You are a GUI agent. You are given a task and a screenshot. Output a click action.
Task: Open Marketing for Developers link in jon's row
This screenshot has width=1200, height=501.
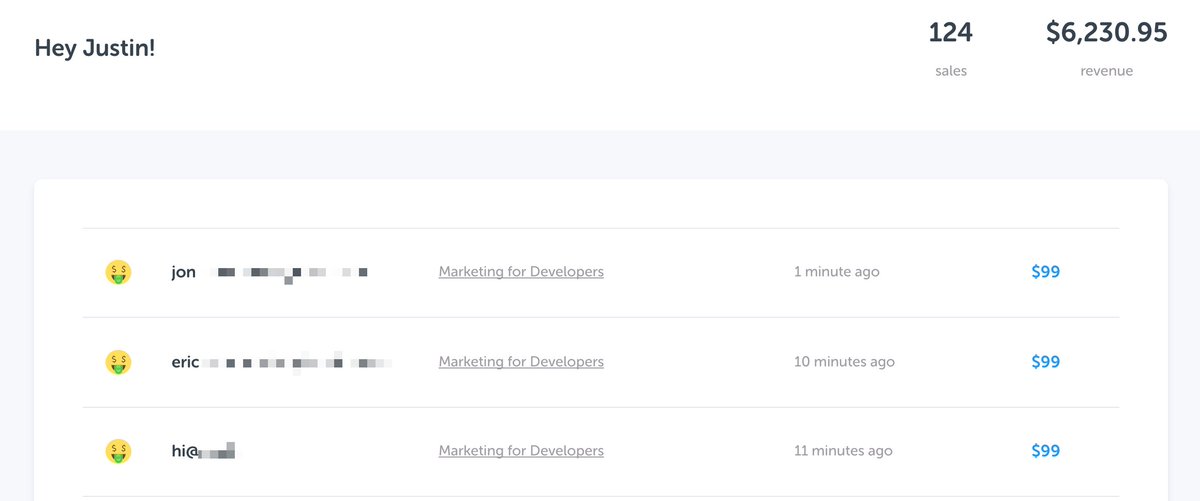pos(521,272)
